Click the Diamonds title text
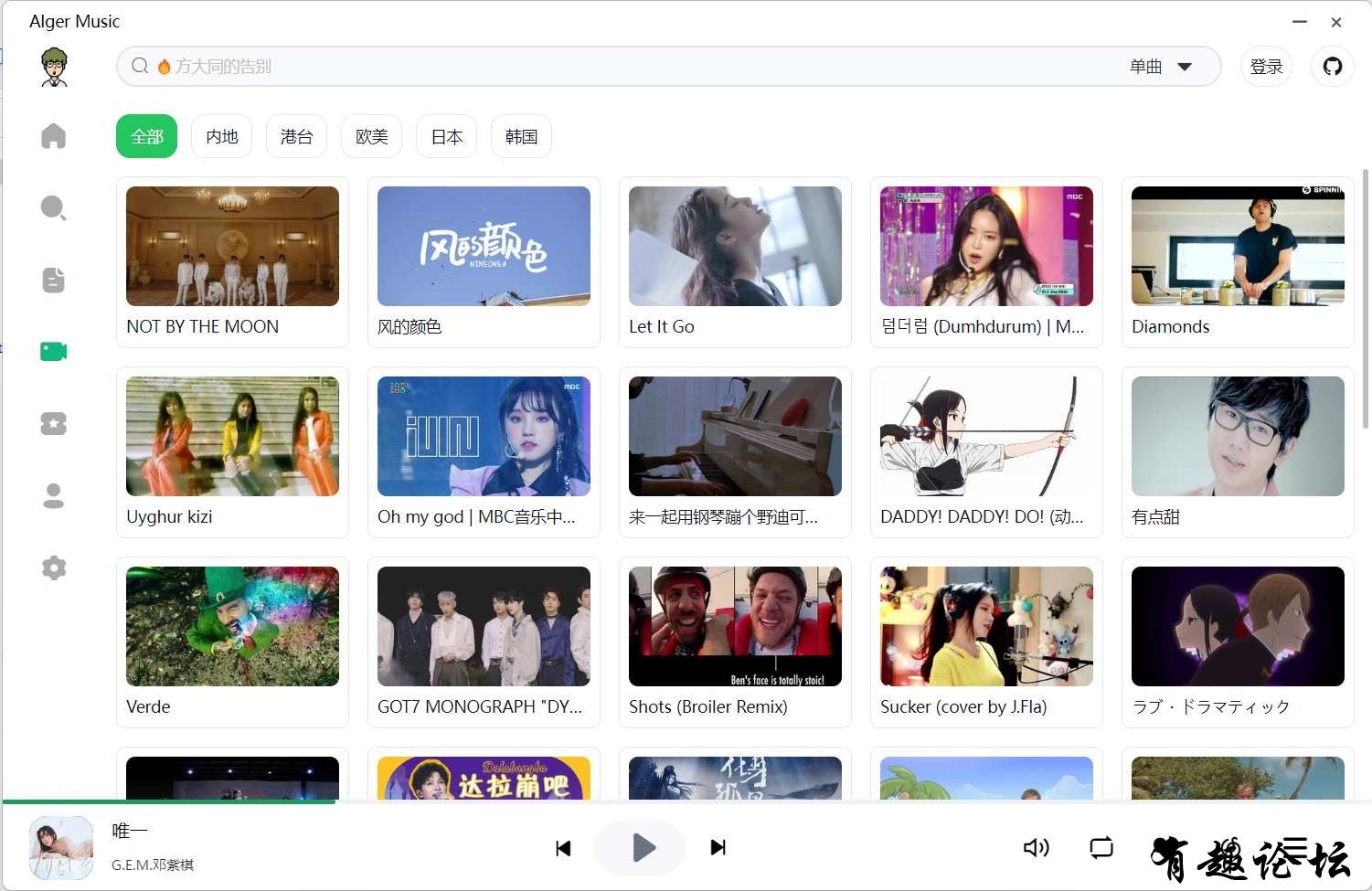The height and width of the screenshot is (891, 1372). pyautogui.click(x=1170, y=326)
